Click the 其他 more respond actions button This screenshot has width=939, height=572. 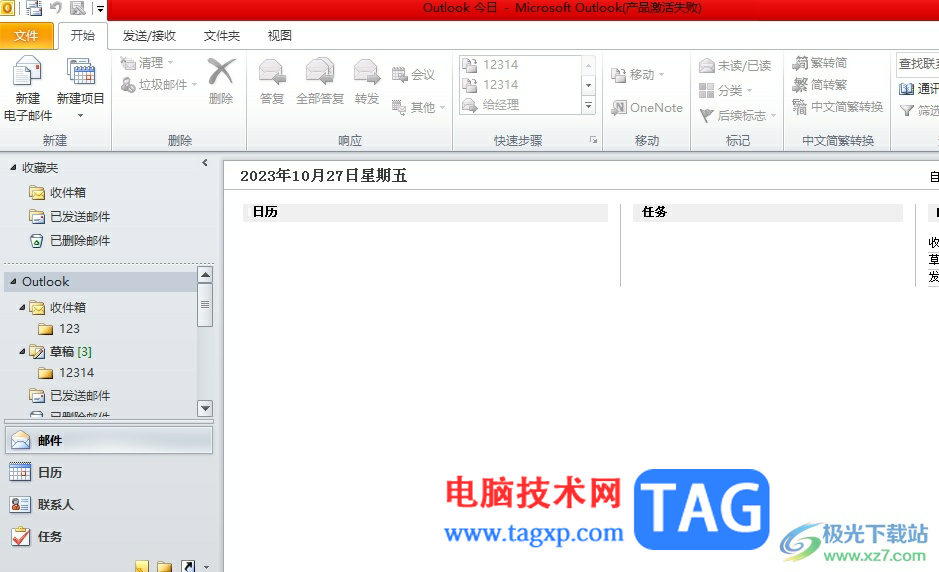tap(418, 107)
